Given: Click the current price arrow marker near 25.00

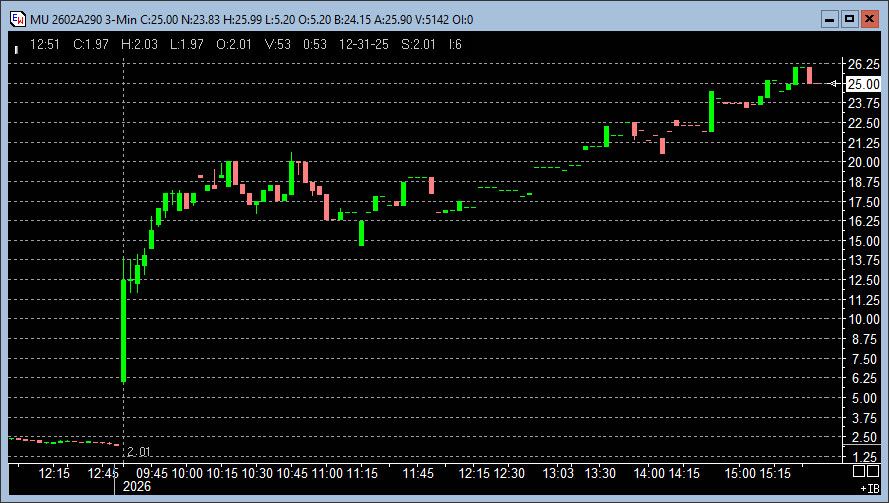Looking at the screenshot, I should [836, 84].
